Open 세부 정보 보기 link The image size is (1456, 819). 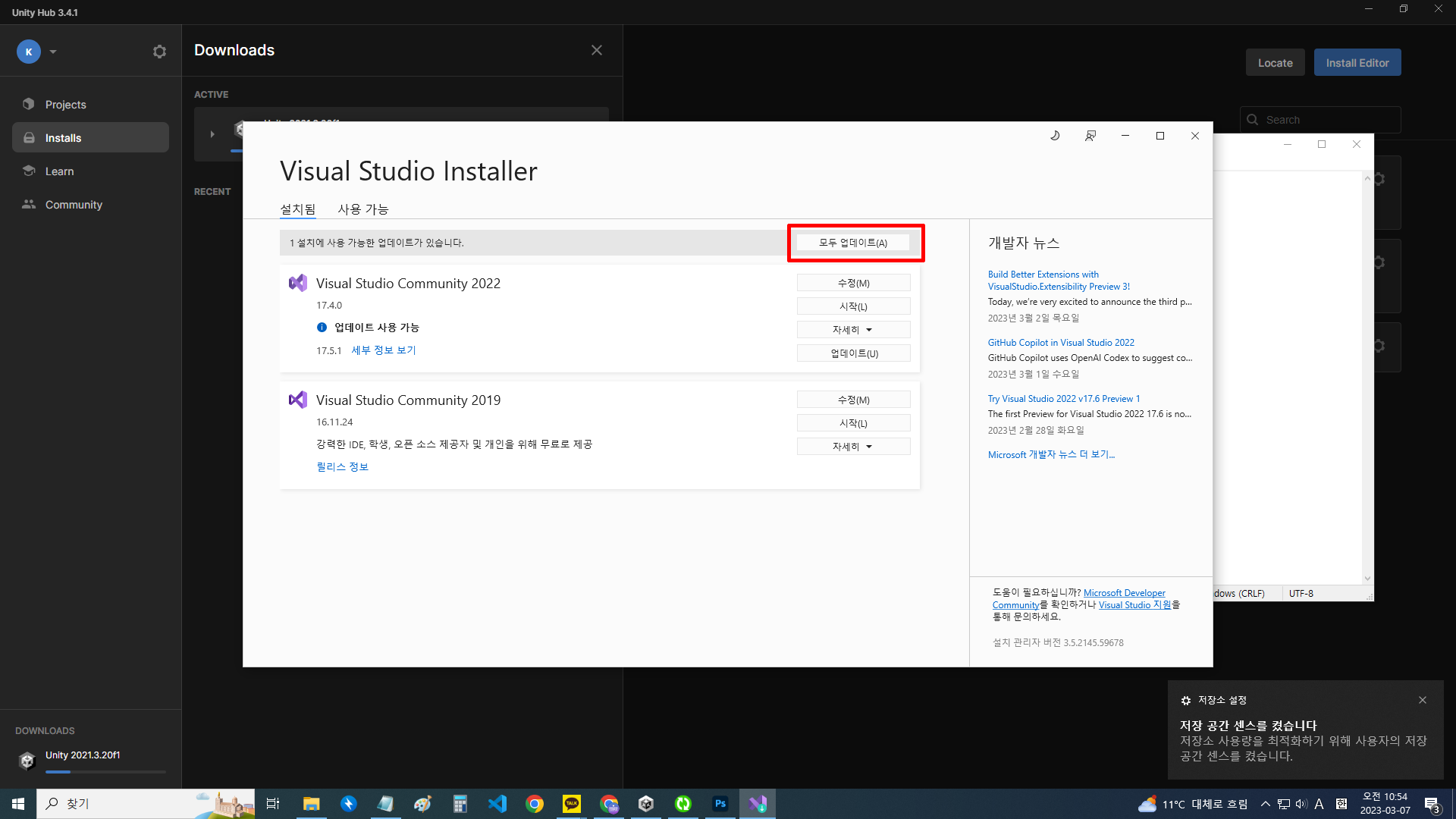384,350
